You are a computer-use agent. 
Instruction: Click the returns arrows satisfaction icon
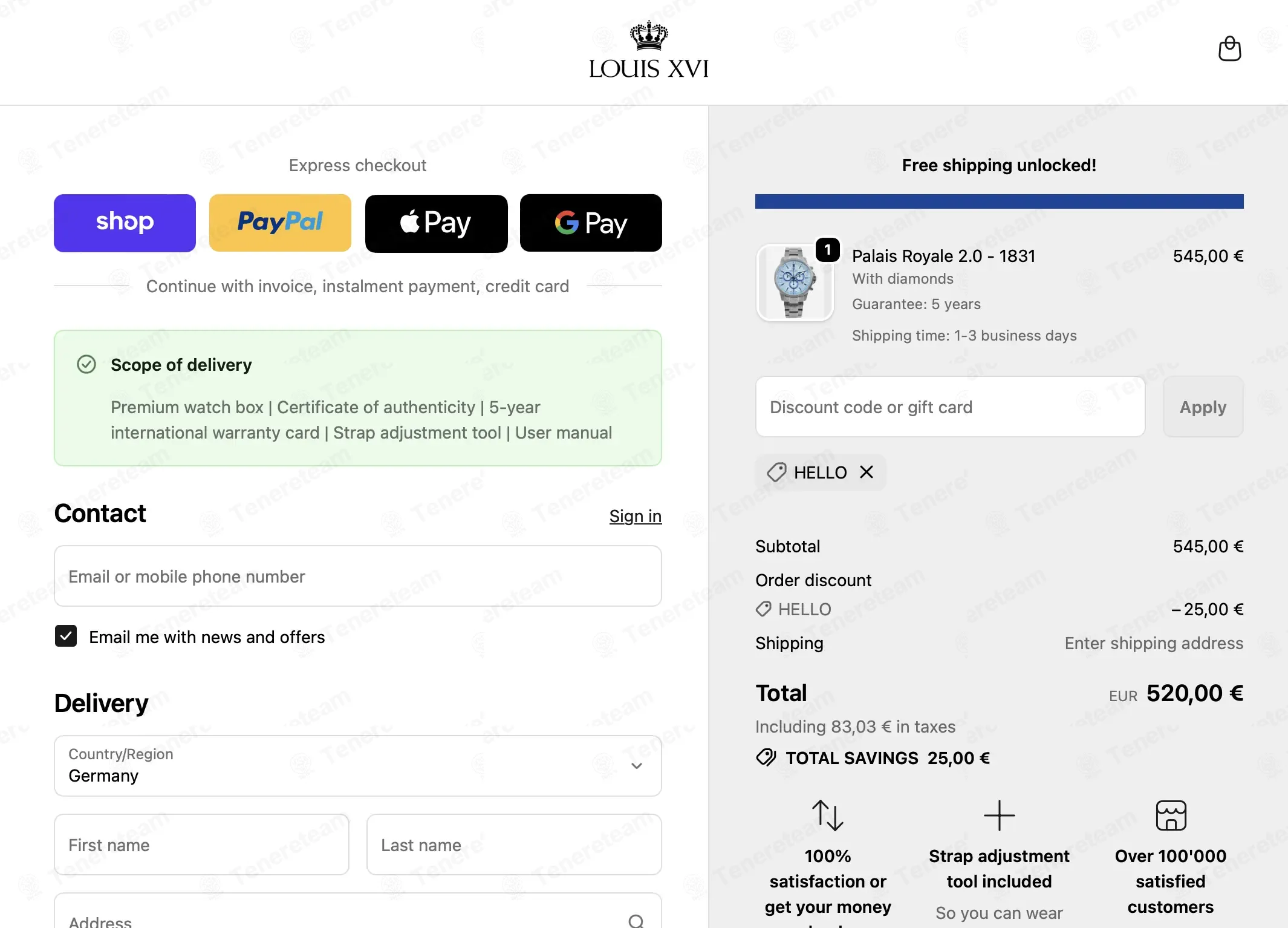pyautogui.click(x=827, y=815)
